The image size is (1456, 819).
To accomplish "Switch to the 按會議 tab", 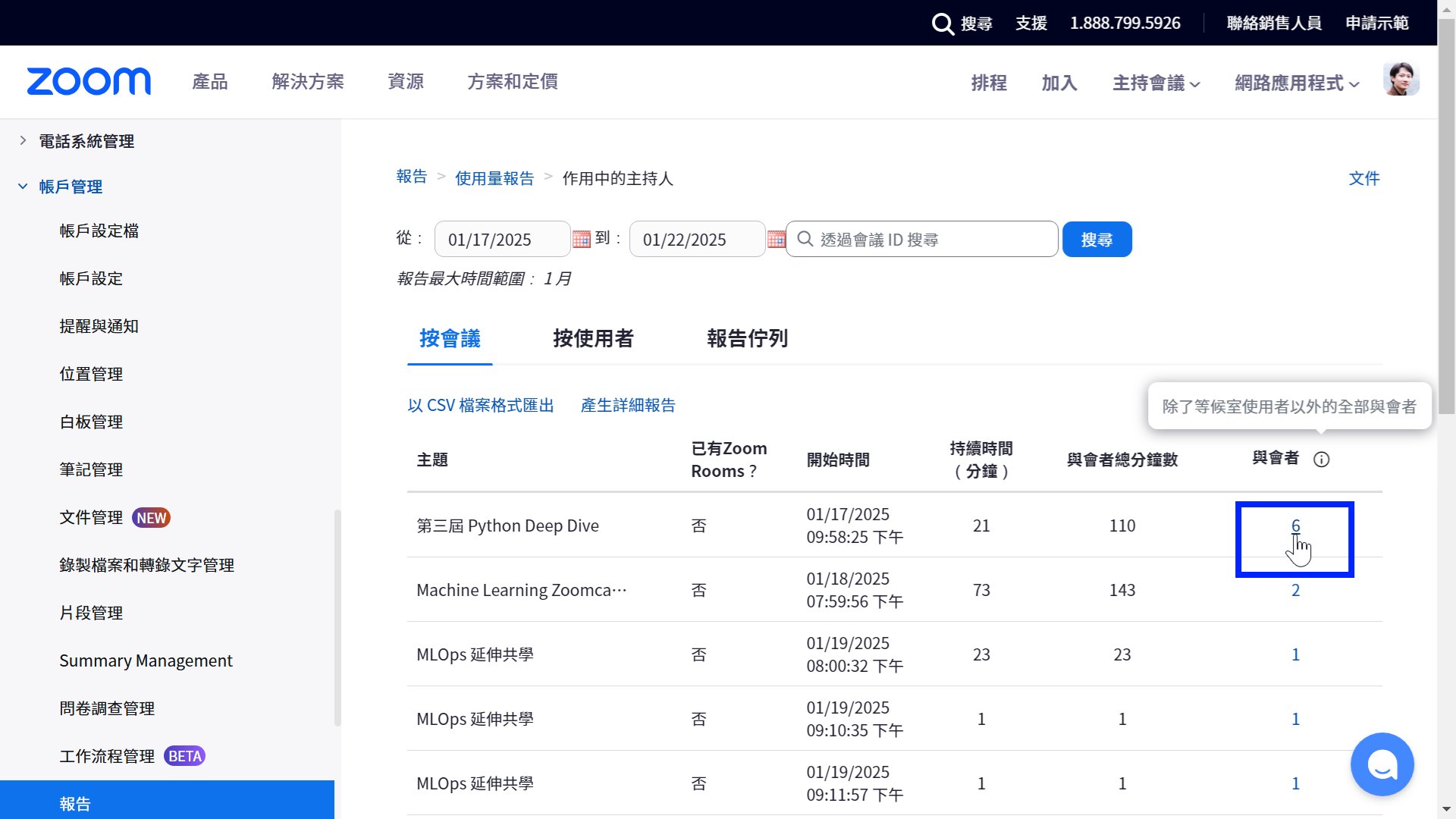I will tap(450, 338).
